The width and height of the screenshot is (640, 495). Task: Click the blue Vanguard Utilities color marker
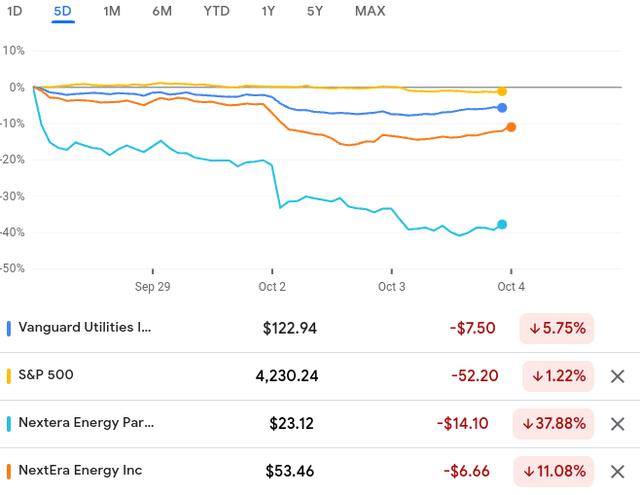click(9, 328)
